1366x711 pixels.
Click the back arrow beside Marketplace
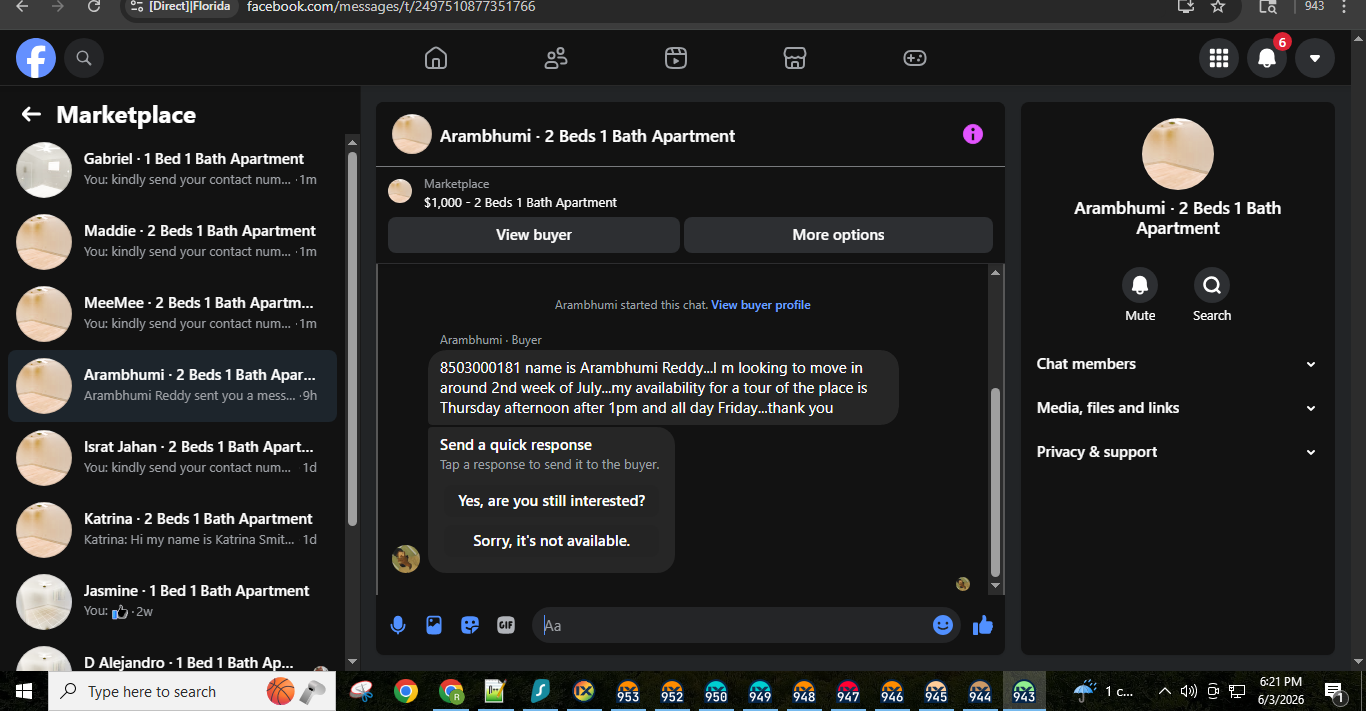tap(31, 114)
